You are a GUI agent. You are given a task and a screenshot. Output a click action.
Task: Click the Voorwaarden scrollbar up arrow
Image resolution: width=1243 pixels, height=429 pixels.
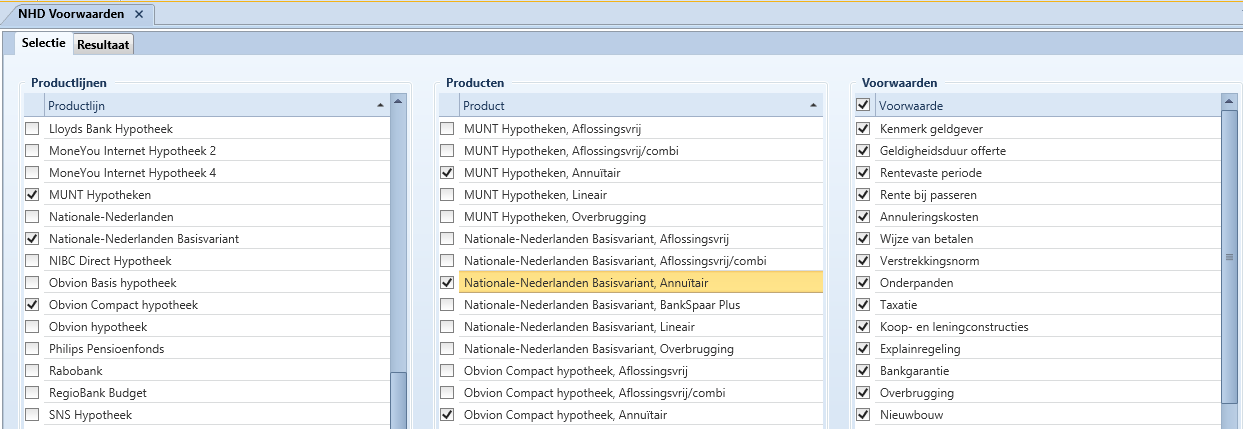[x=1231, y=101]
